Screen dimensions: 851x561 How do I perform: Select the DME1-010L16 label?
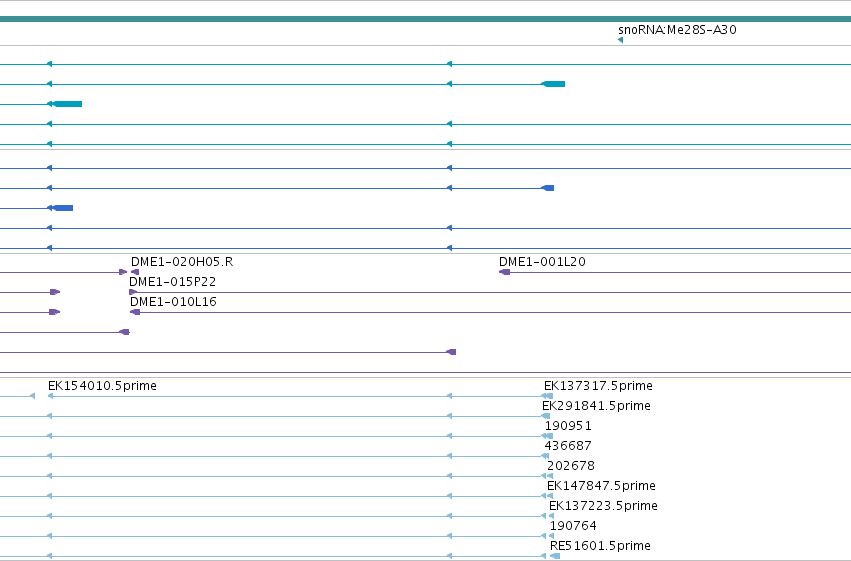173,302
